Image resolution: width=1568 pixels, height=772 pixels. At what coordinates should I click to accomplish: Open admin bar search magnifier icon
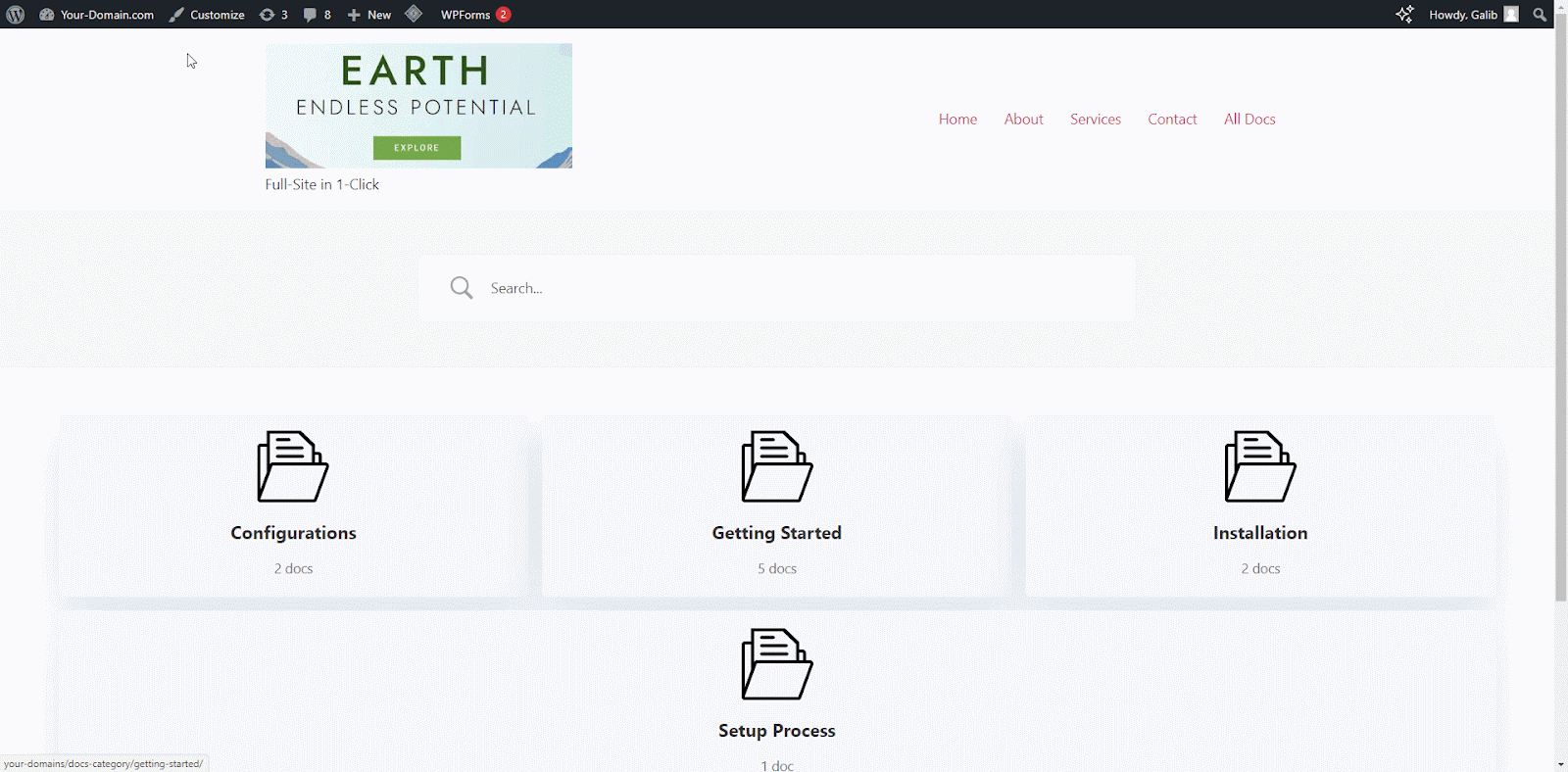click(x=1540, y=15)
